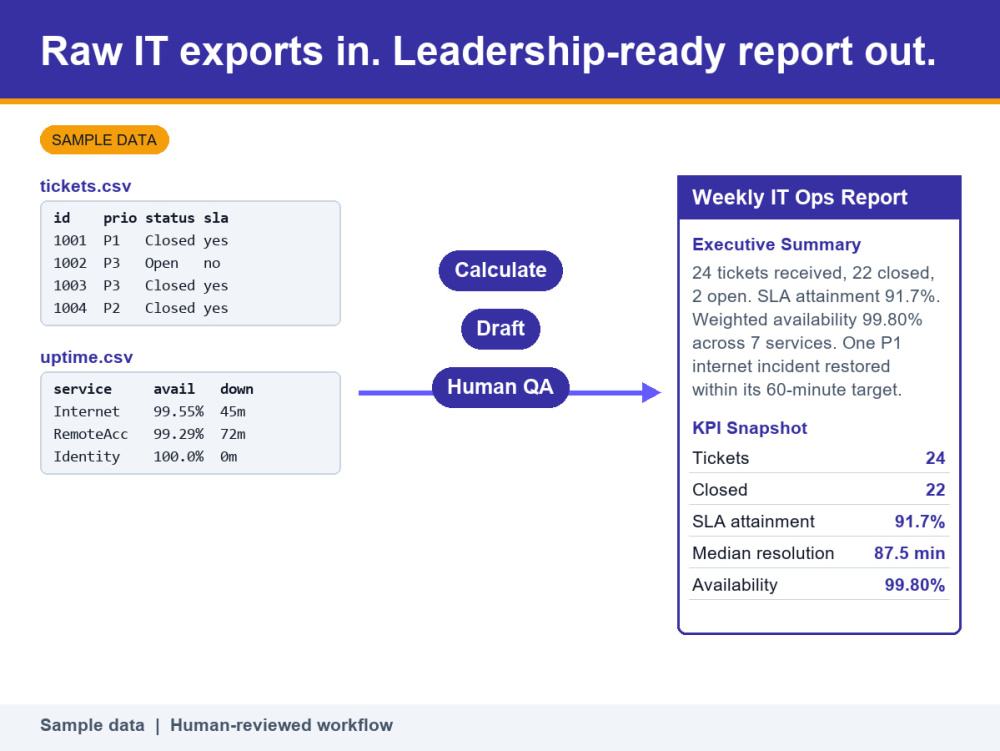Click the uptime header row service avail down
This screenshot has width=1000, height=751.
(x=153, y=389)
